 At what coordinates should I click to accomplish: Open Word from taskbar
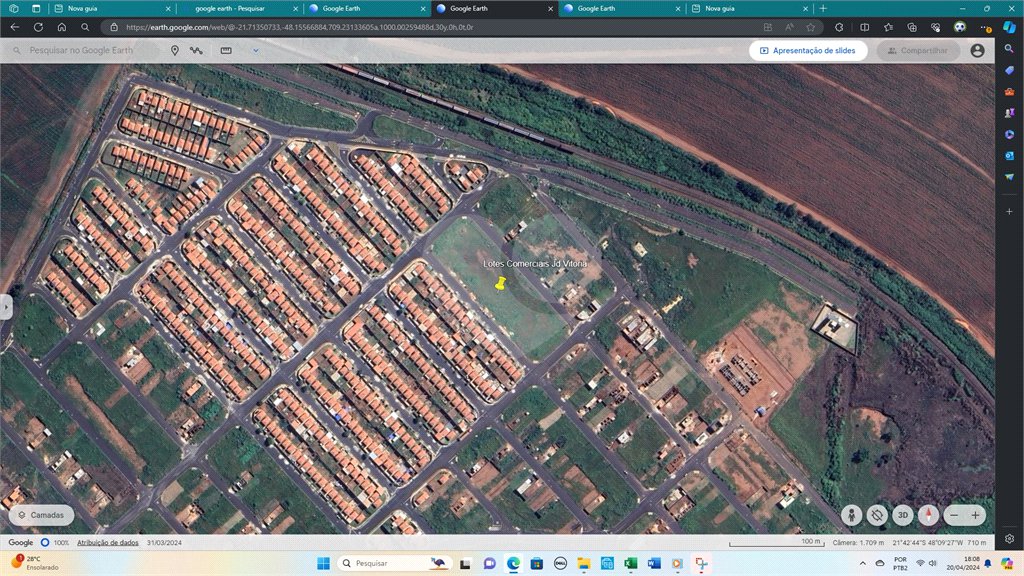(654, 563)
